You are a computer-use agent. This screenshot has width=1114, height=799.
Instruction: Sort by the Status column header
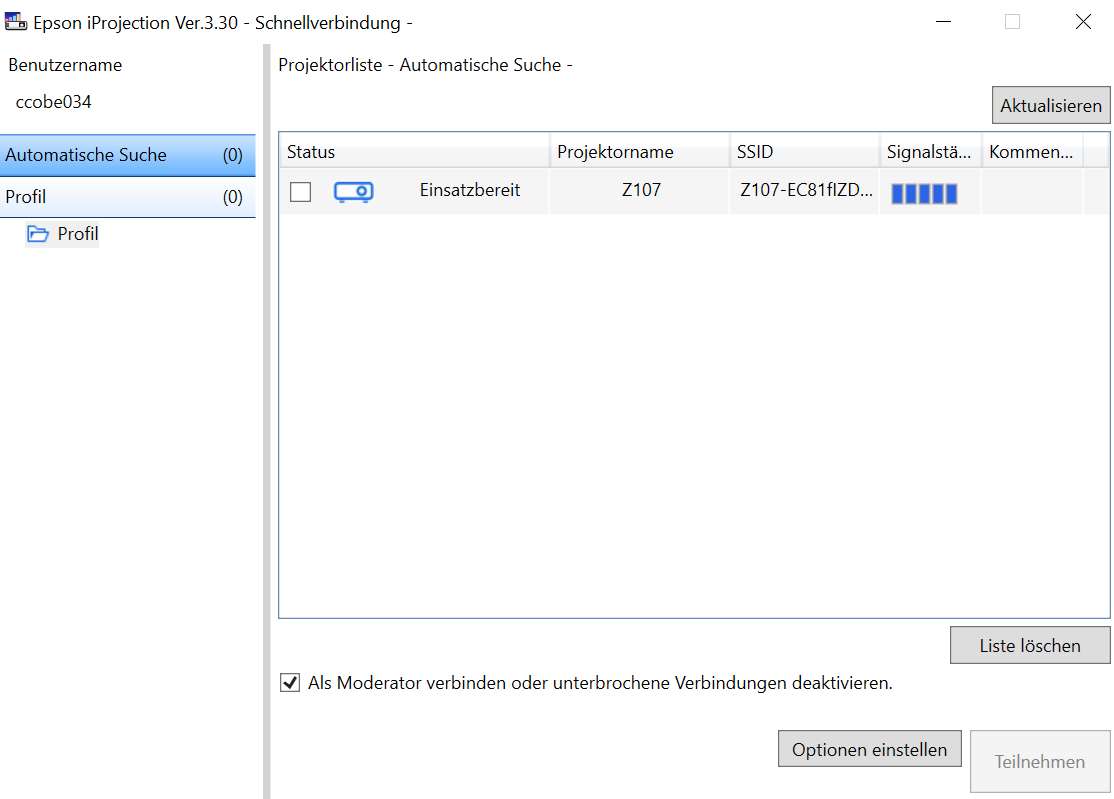point(414,151)
